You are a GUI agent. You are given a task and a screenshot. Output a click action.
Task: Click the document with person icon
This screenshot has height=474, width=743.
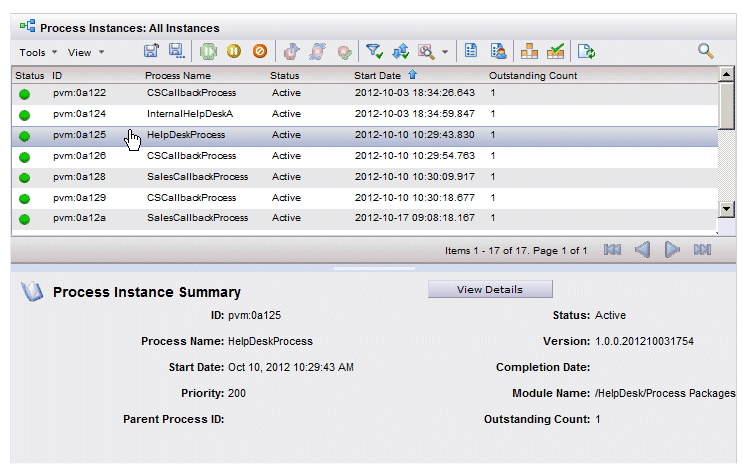point(498,51)
